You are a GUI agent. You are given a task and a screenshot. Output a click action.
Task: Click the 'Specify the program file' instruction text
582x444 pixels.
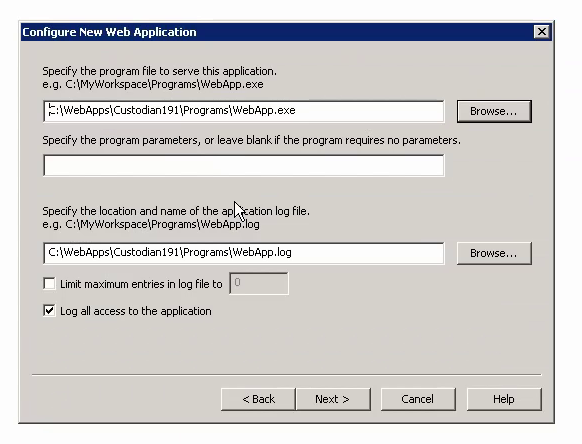click(159, 71)
